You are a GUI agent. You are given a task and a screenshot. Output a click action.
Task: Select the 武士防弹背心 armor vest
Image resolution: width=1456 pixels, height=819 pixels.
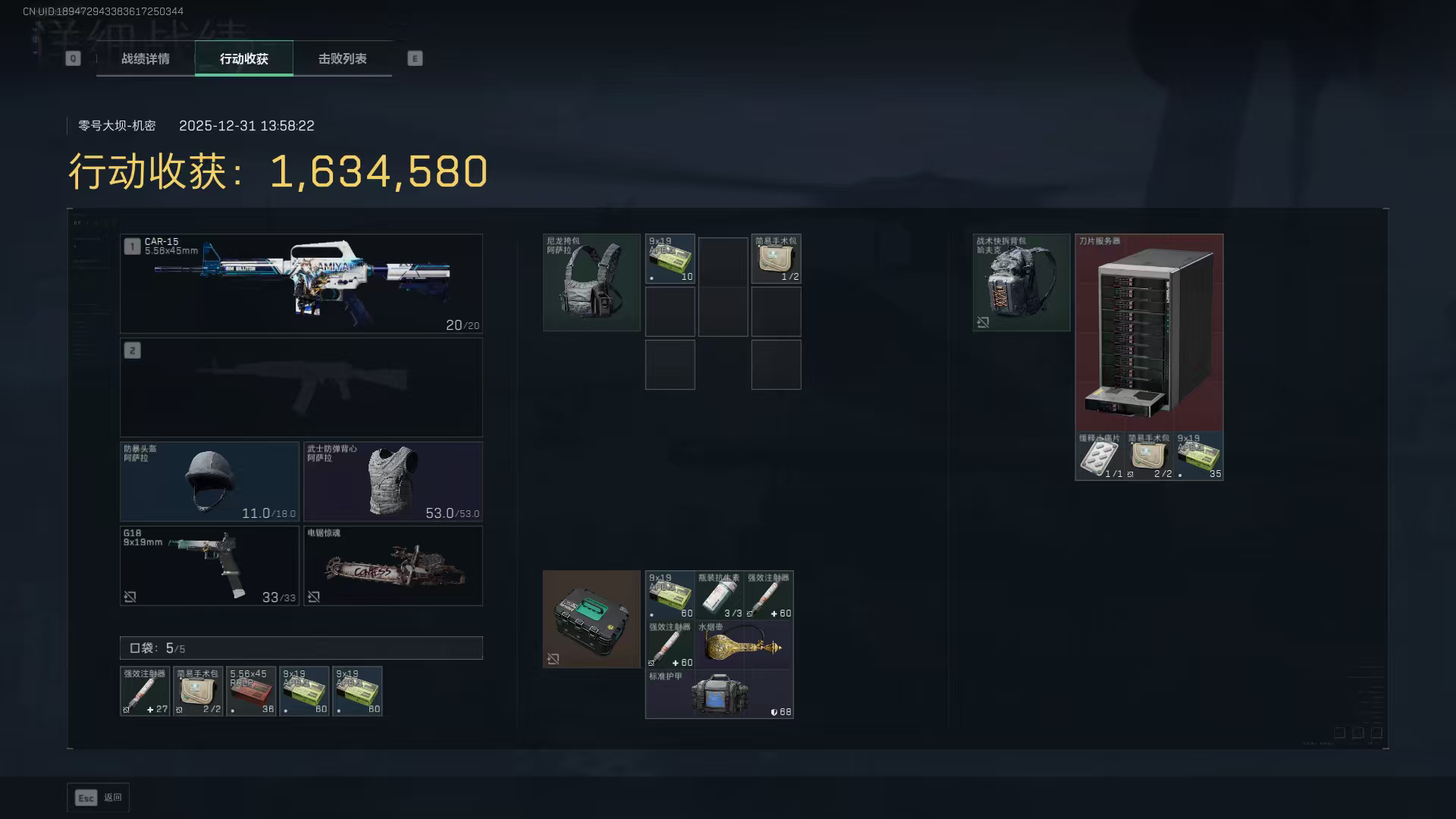[x=393, y=482]
